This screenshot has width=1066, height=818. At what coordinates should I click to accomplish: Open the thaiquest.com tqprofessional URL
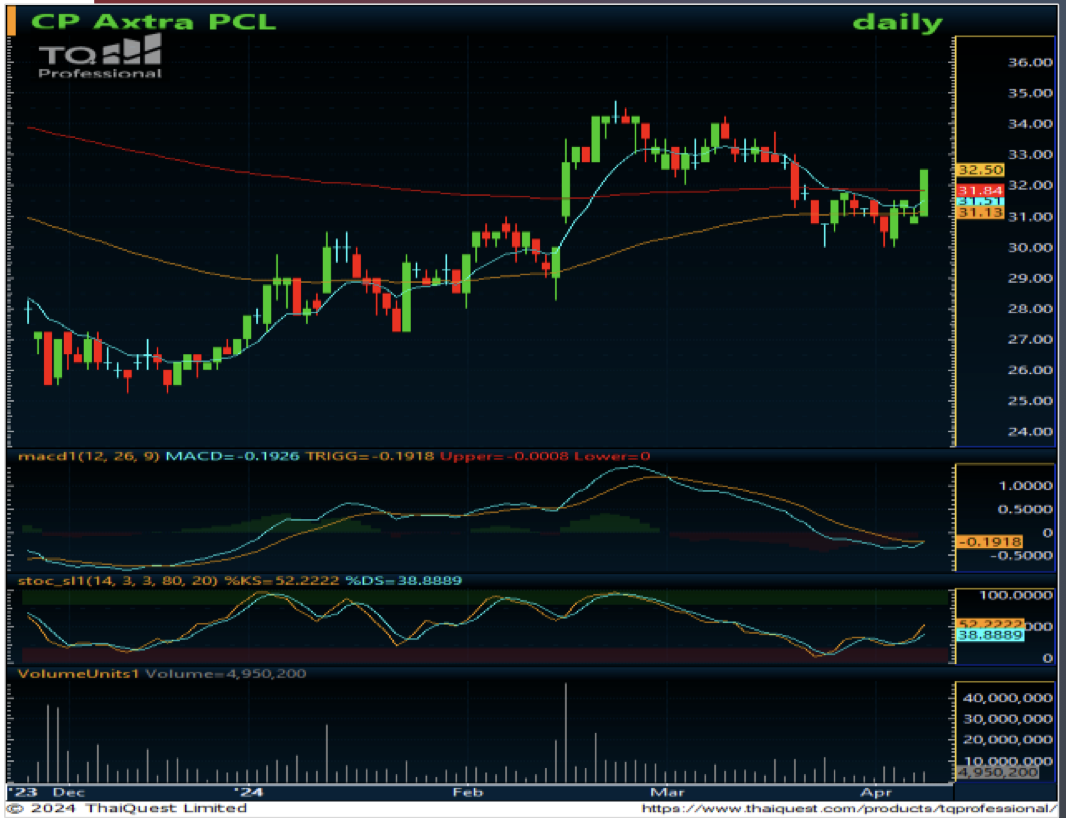pyautogui.click(x=849, y=808)
